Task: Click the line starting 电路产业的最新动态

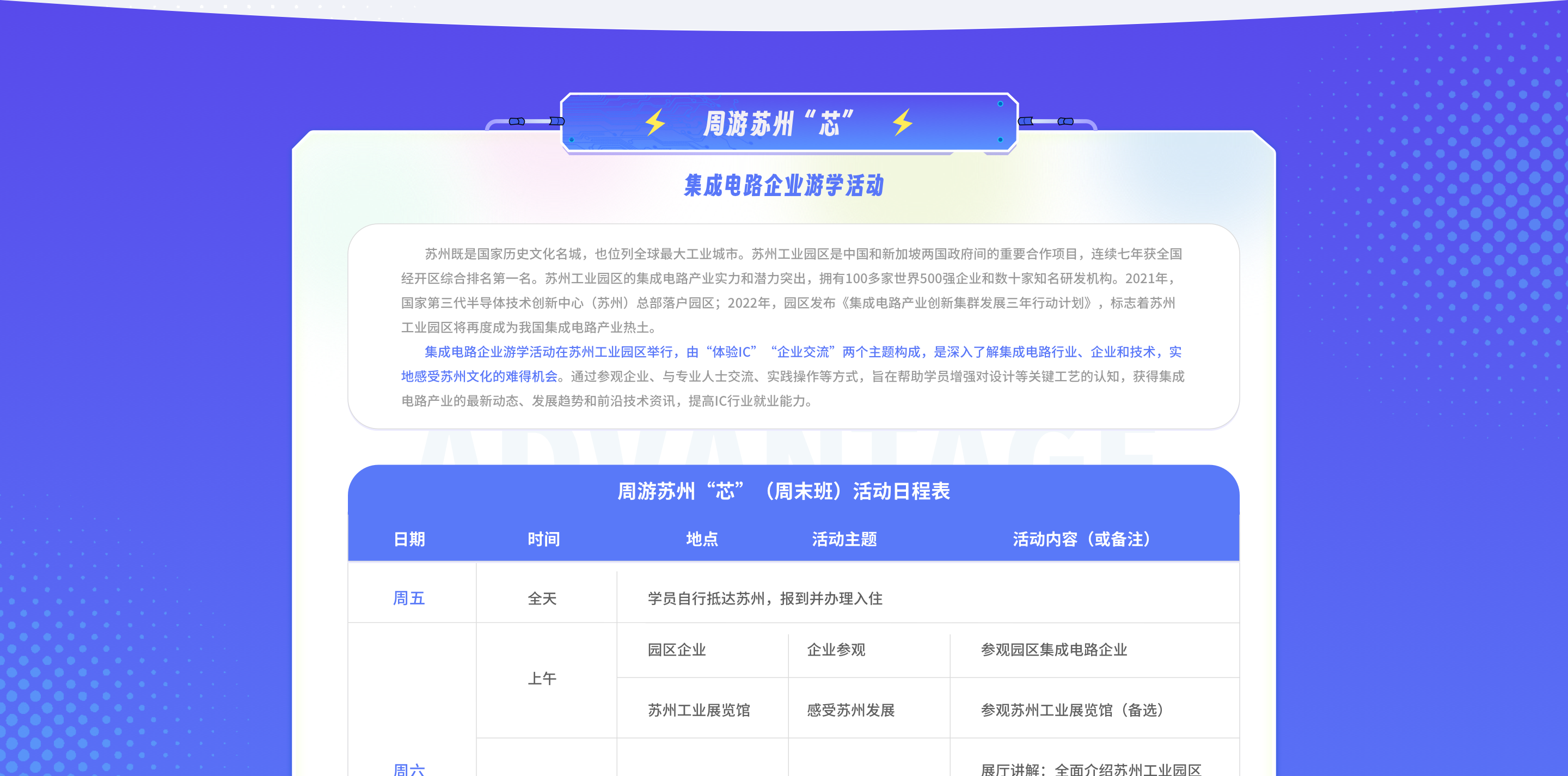Action: pos(608,400)
